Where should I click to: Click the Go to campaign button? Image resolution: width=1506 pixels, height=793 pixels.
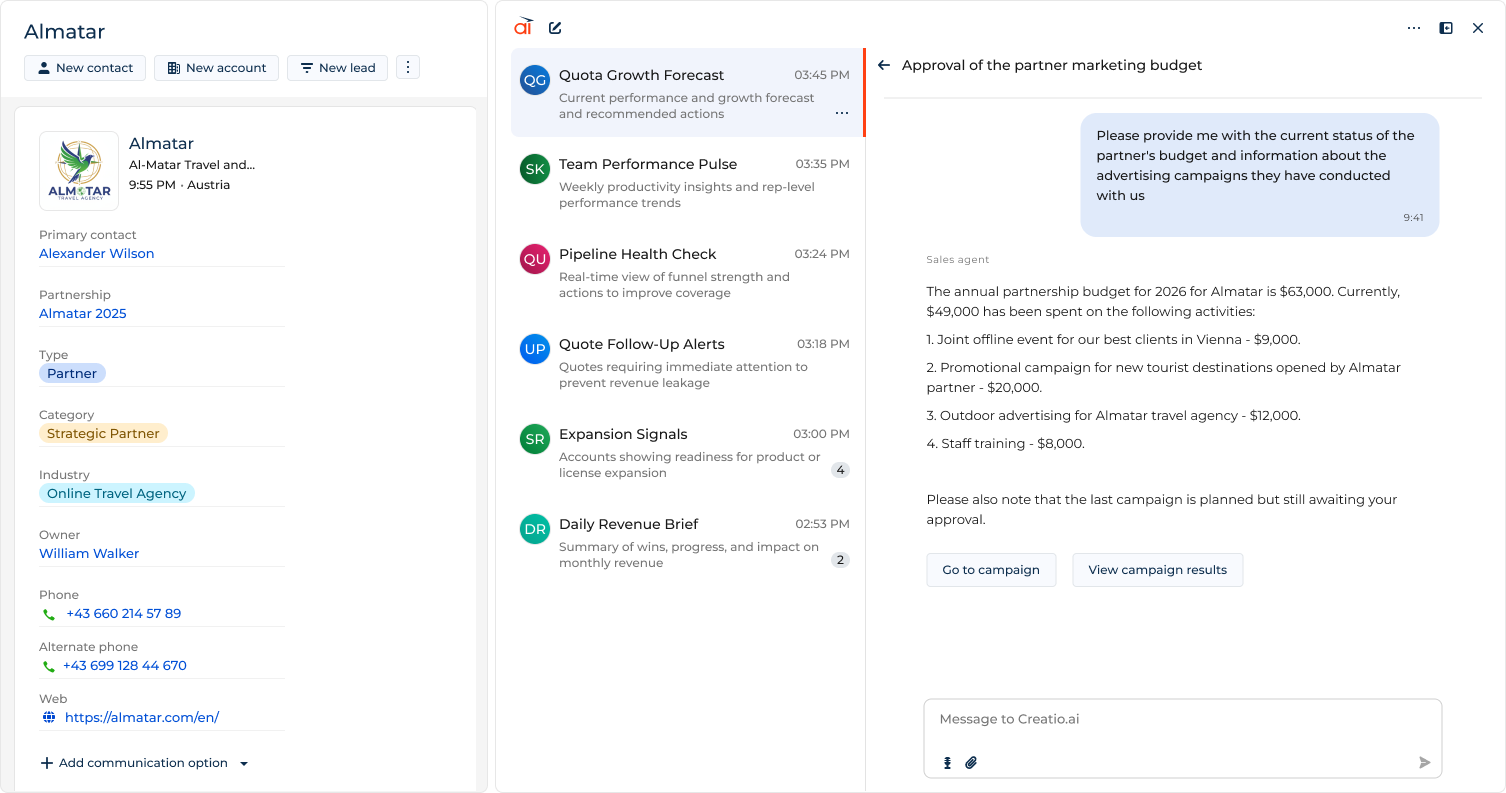click(x=991, y=570)
